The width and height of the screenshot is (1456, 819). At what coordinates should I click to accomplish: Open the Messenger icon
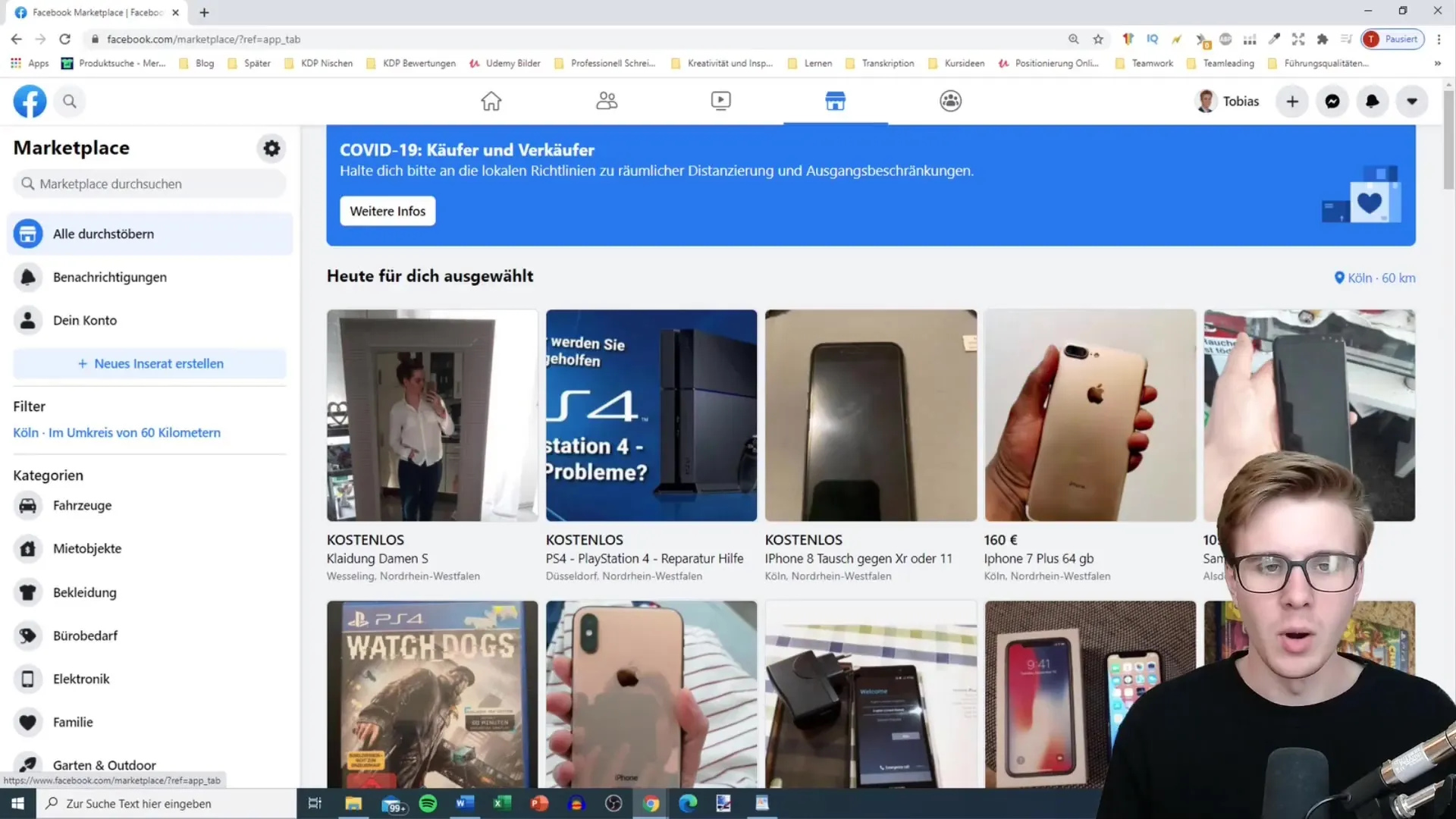pyautogui.click(x=1332, y=101)
